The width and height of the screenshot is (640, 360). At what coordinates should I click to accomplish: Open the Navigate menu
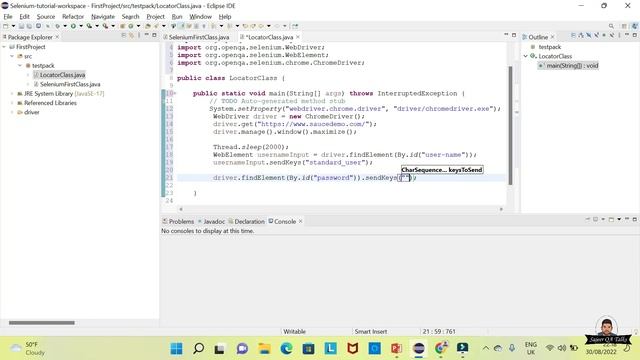(103, 17)
